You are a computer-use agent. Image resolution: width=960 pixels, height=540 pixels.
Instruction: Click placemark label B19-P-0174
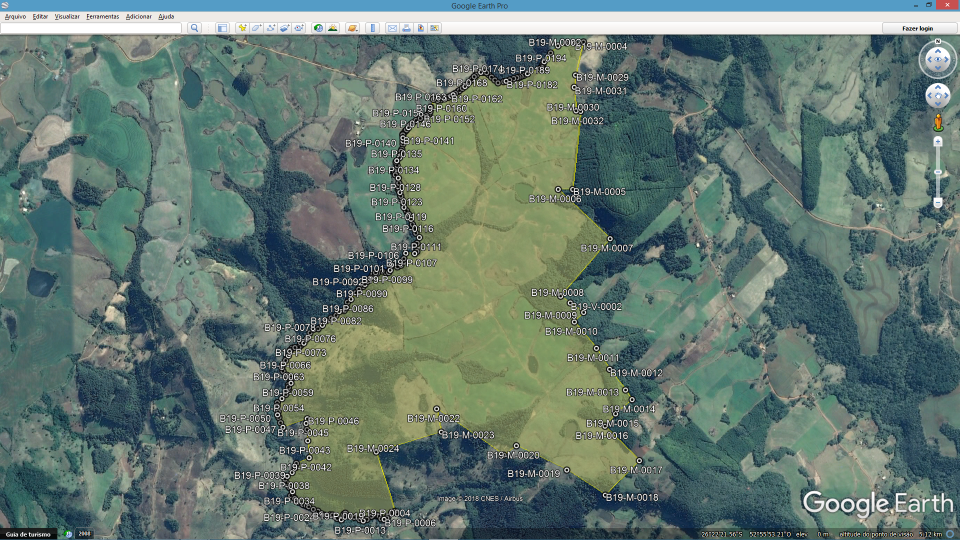(x=478, y=69)
